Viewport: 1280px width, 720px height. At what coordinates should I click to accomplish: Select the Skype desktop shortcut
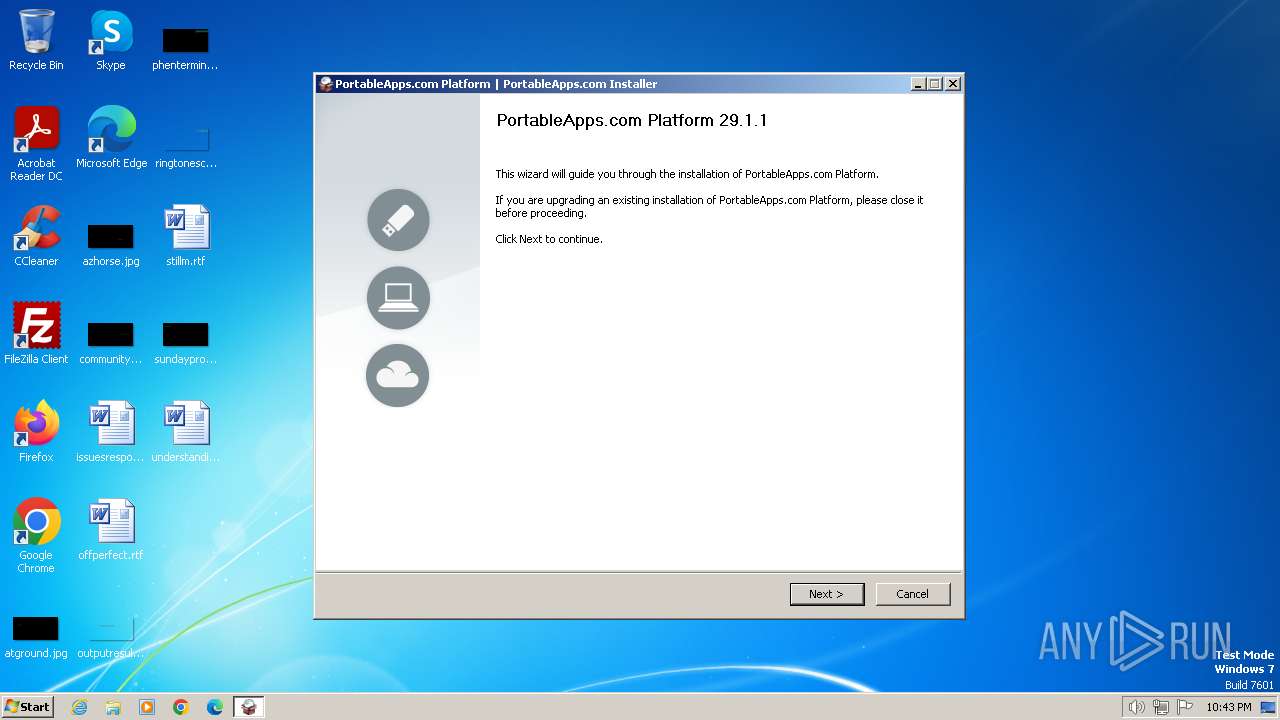111,40
